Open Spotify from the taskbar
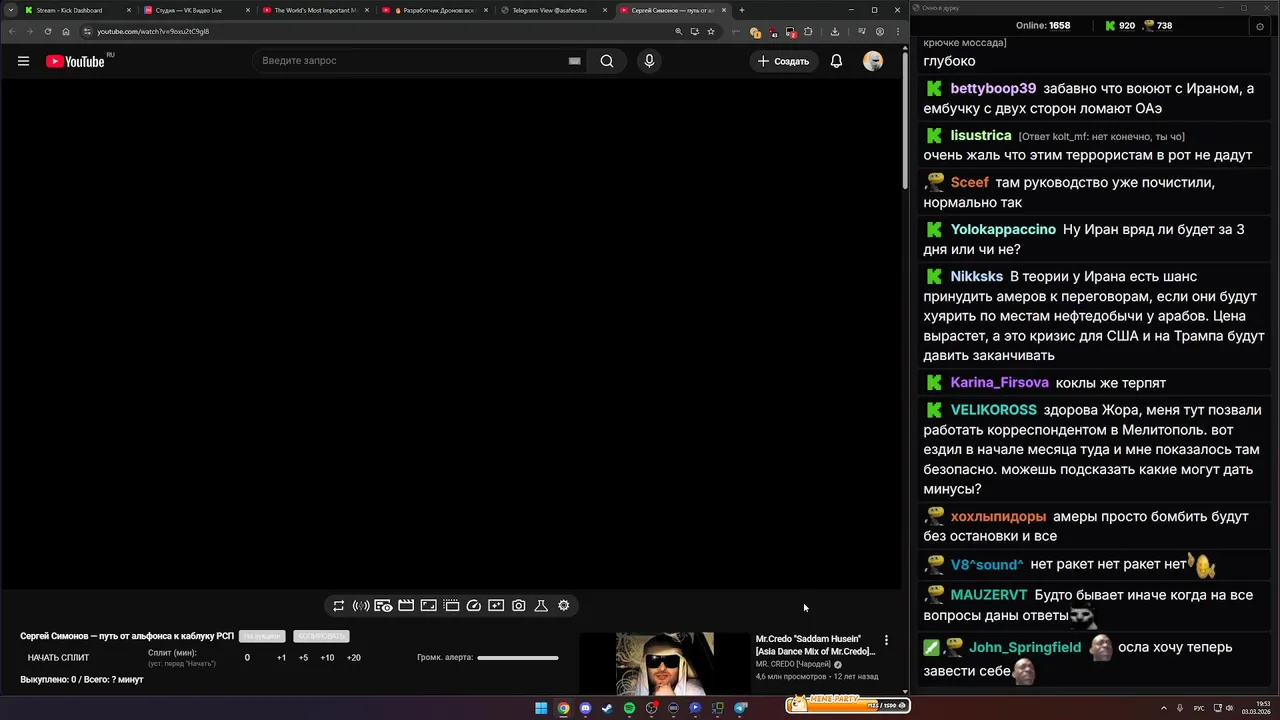This screenshot has height=720, width=1280. pos(629,708)
